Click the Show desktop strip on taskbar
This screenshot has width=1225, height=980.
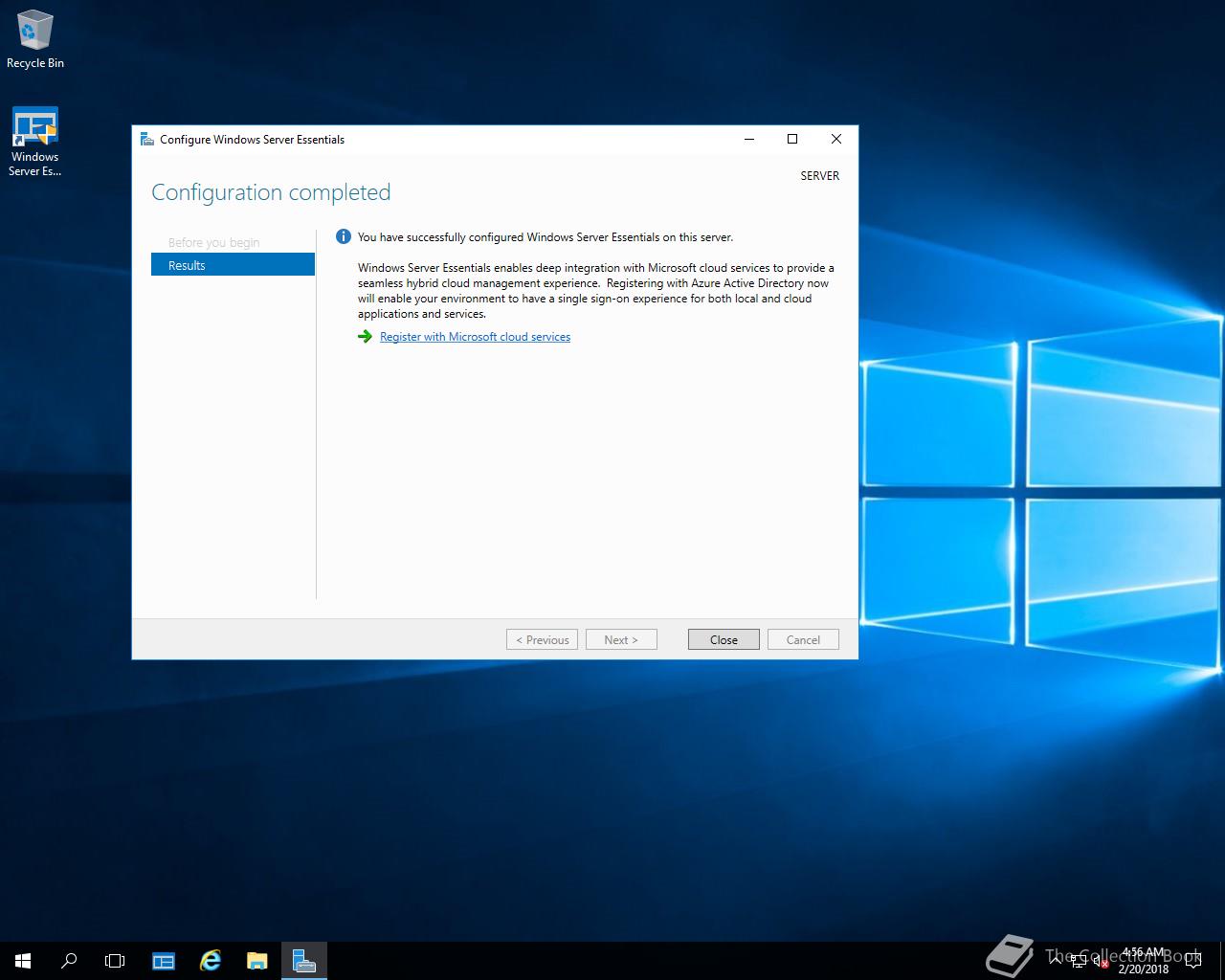click(1222, 961)
